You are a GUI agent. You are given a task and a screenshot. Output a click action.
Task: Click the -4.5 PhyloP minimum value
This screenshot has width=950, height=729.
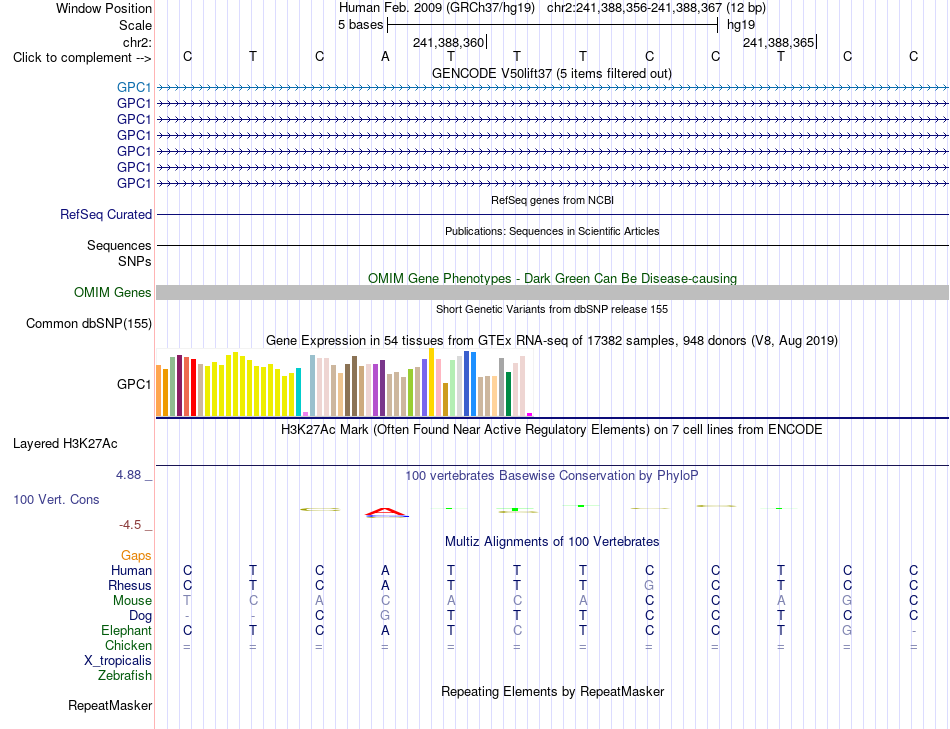[130, 525]
